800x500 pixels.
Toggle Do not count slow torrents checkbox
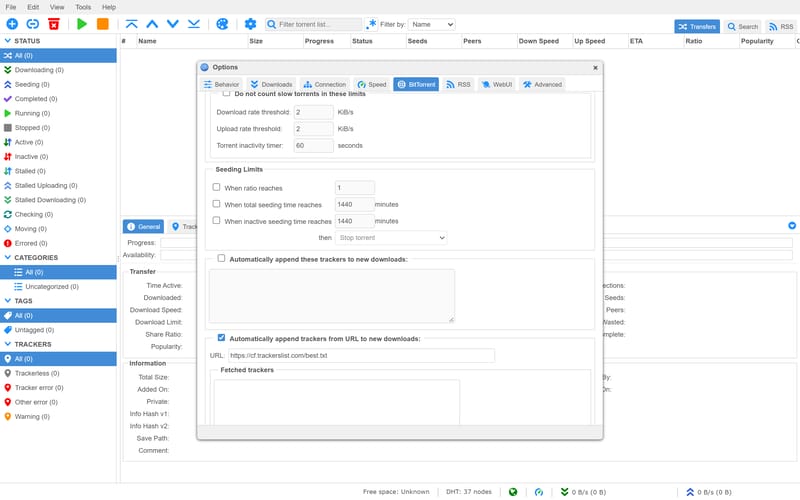point(227,93)
